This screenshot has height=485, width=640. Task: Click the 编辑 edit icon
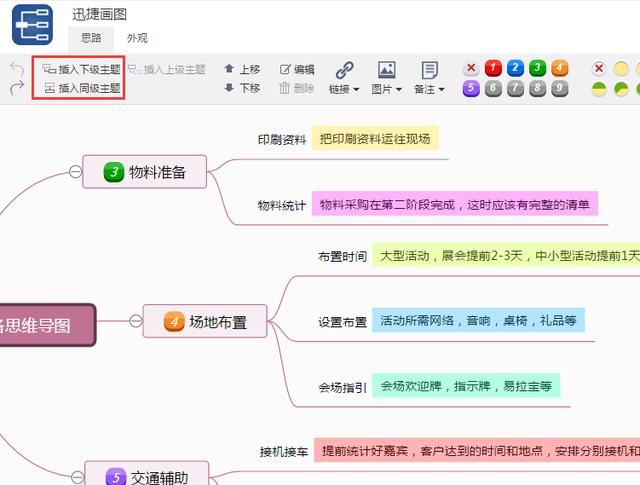[x=296, y=70]
